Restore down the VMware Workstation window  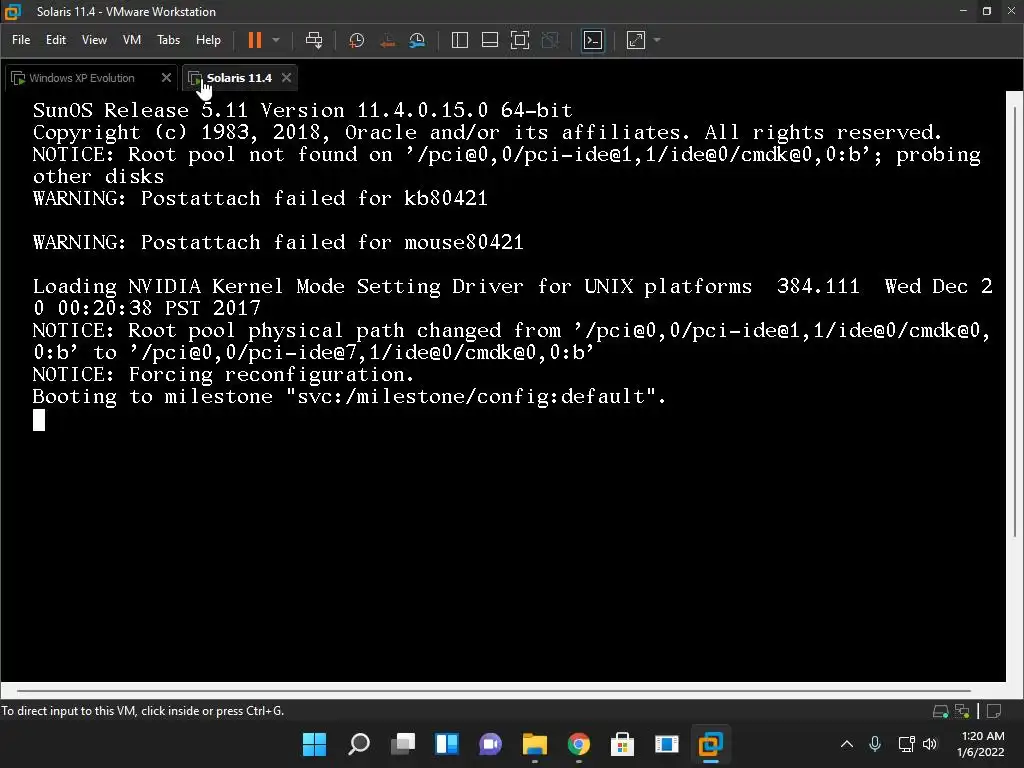(x=987, y=11)
